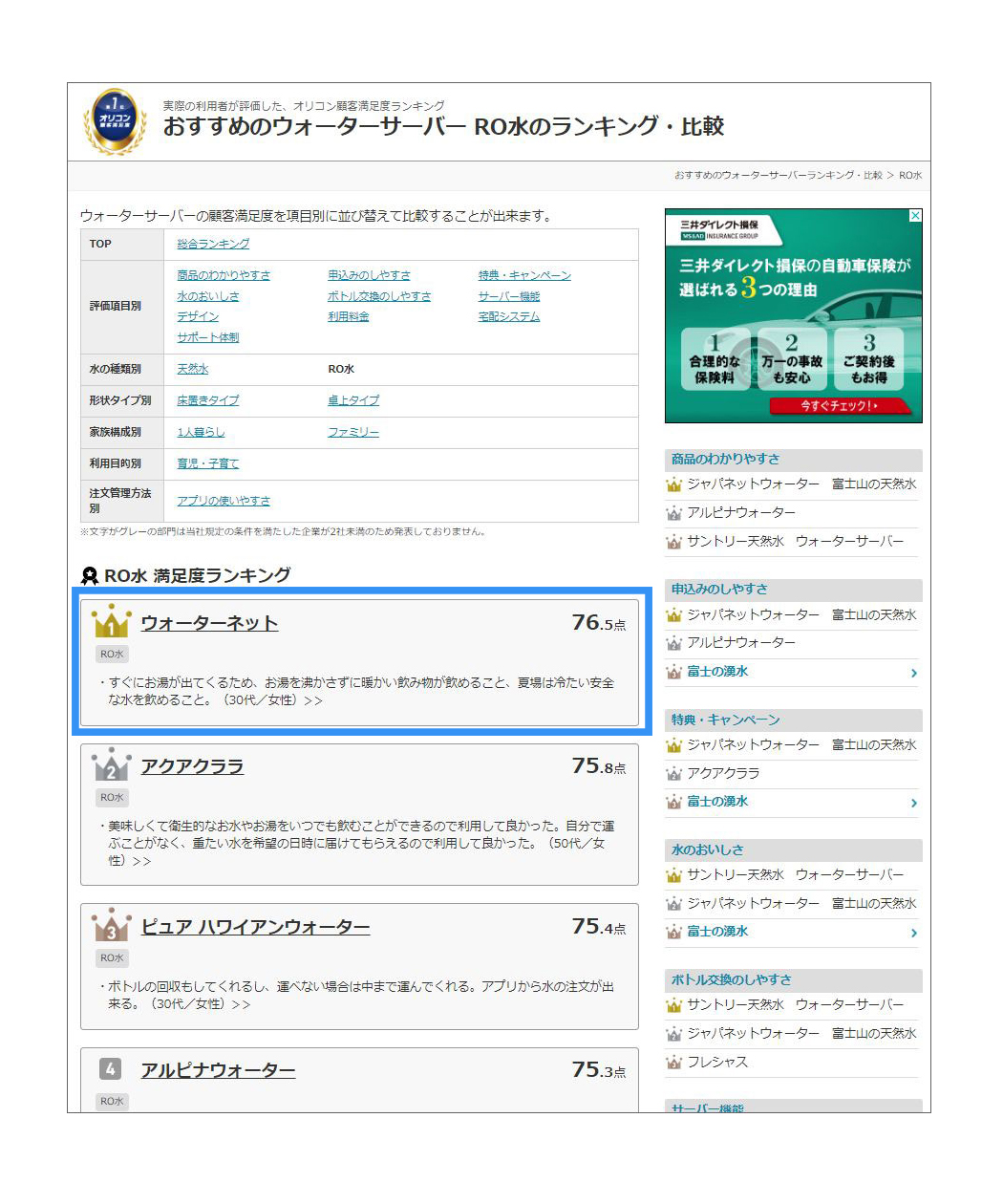Click the award ribbon icon next to RO水 満足度ランキング
Image resolution: width=1003 pixels, height=1204 pixels.
(x=90, y=575)
